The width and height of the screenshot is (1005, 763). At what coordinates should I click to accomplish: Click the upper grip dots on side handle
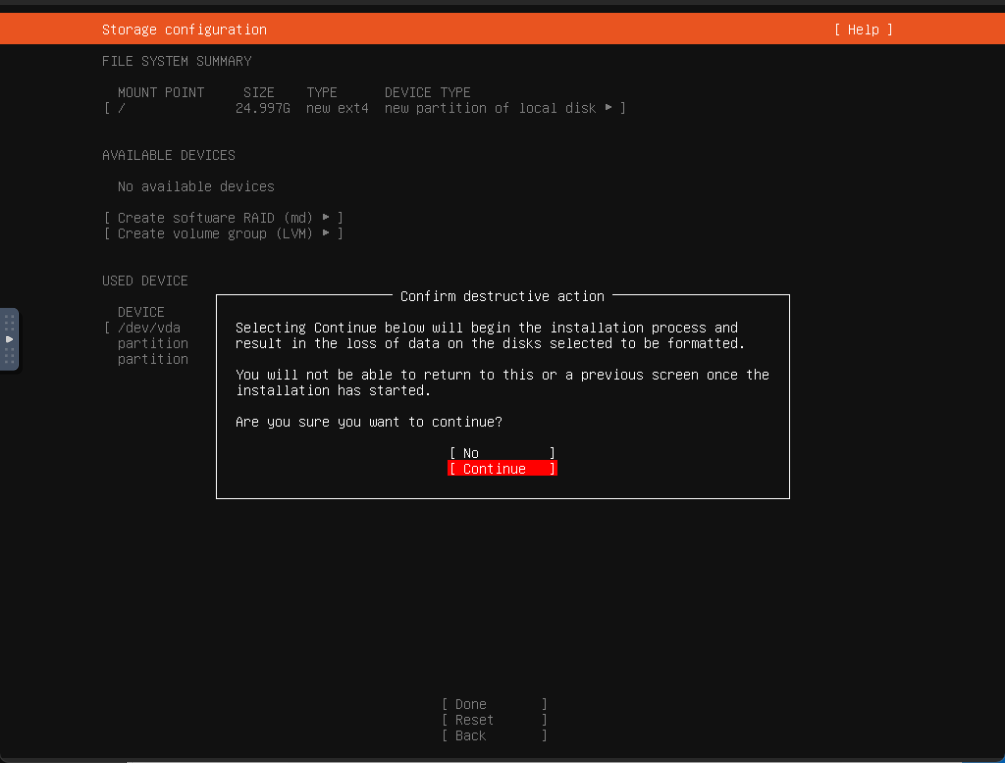[9, 322]
